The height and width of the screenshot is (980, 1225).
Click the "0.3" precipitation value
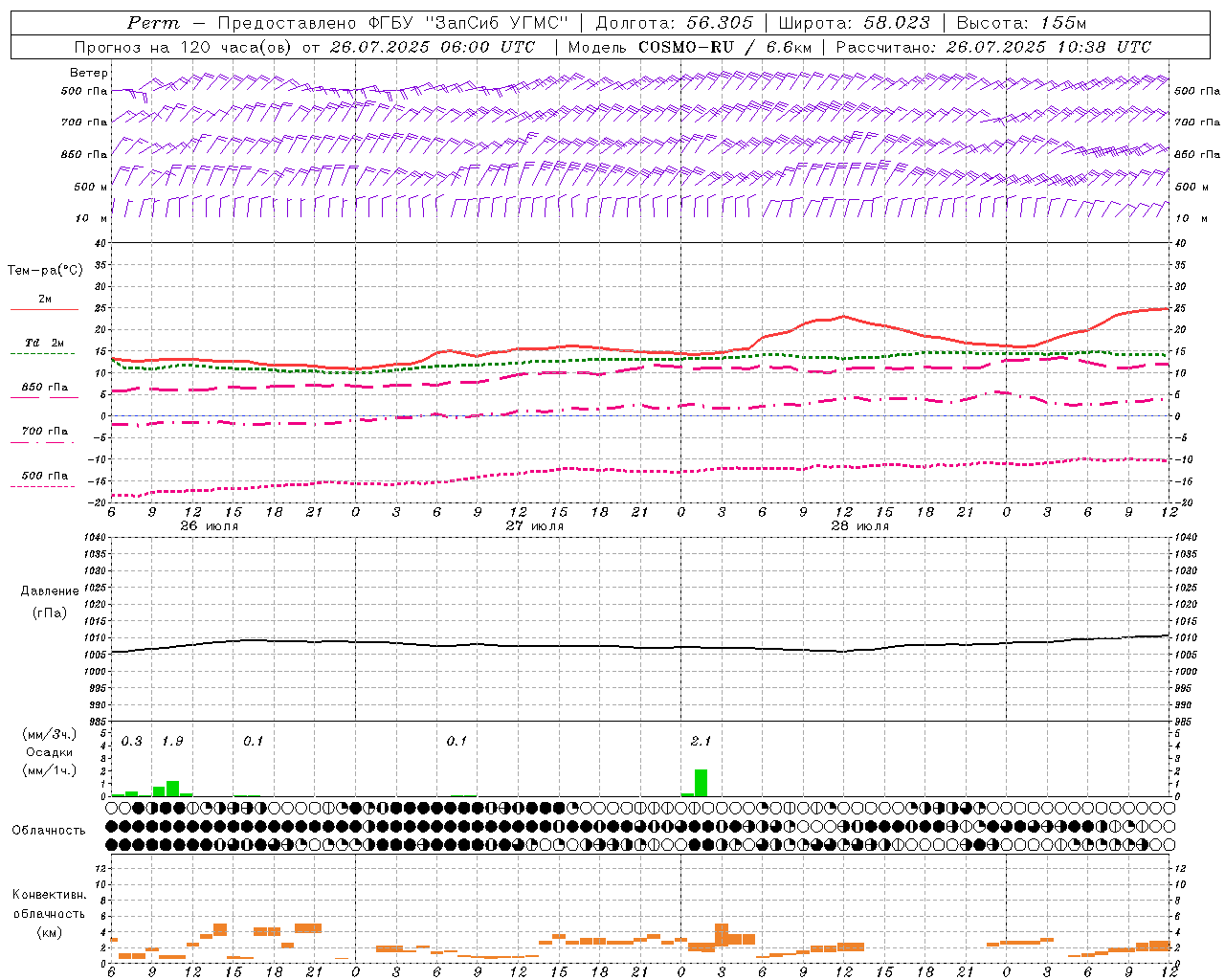coord(132,741)
